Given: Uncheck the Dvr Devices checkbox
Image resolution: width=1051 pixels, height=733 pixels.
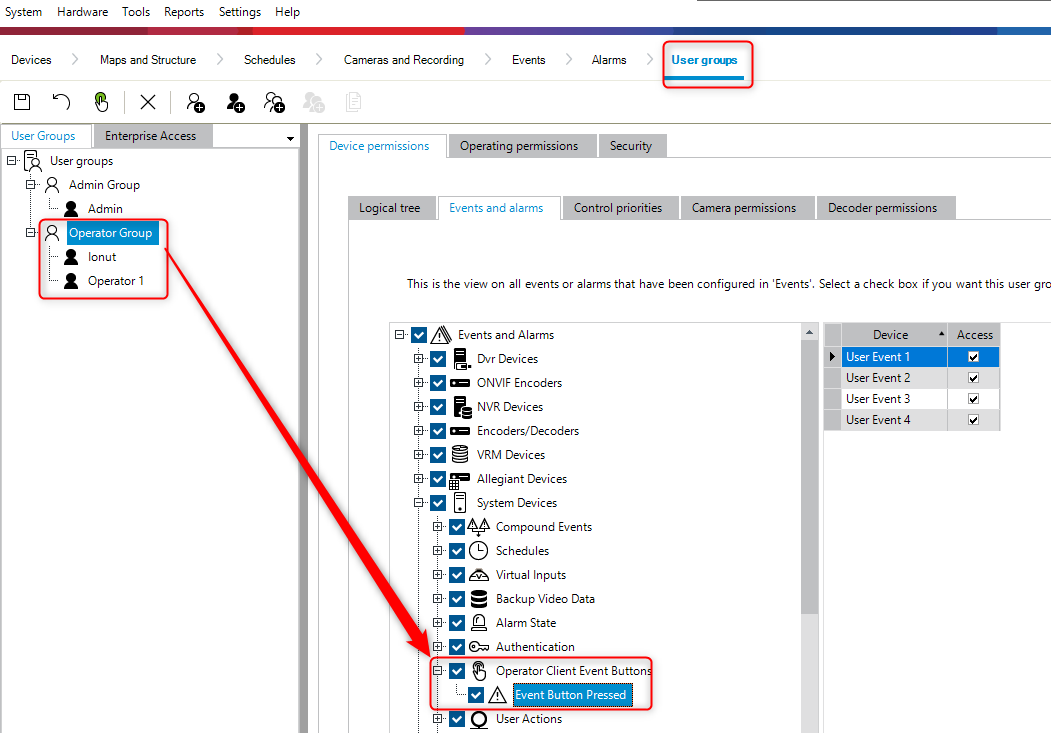Looking at the screenshot, I should click(x=438, y=359).
